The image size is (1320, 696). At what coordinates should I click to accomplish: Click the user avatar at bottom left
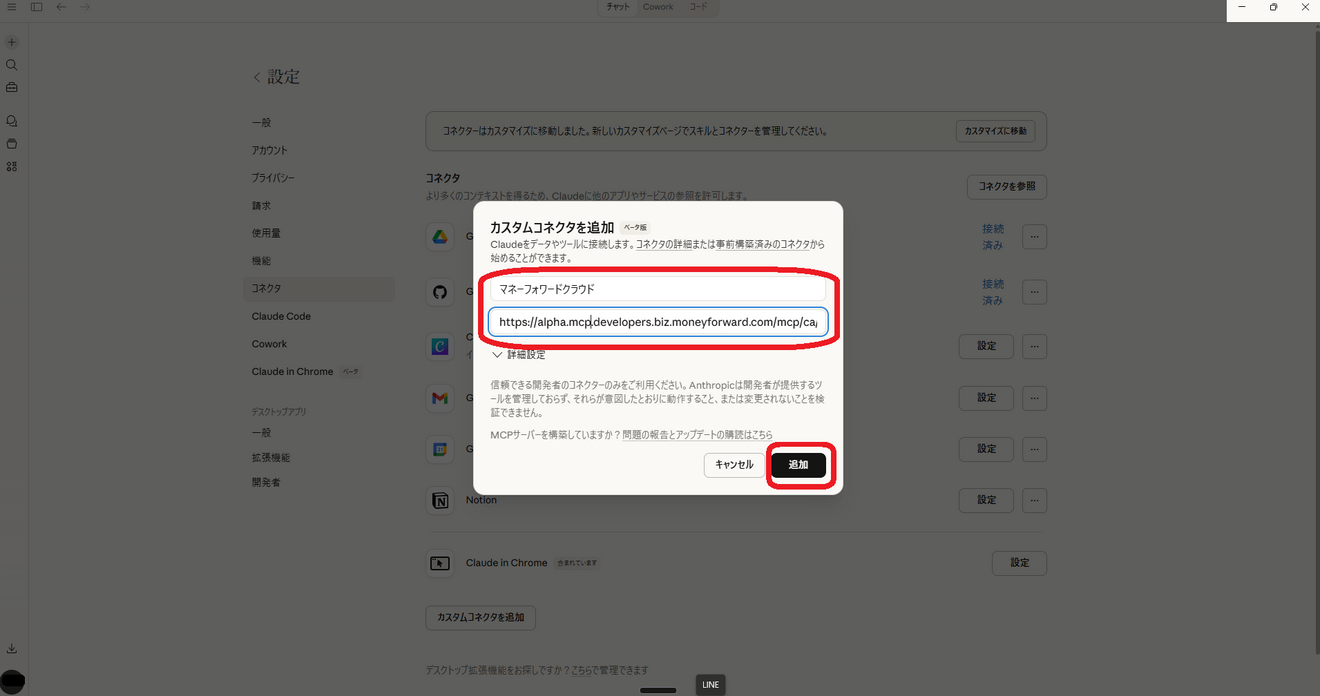pyautogui.click(x=12, y=682)
